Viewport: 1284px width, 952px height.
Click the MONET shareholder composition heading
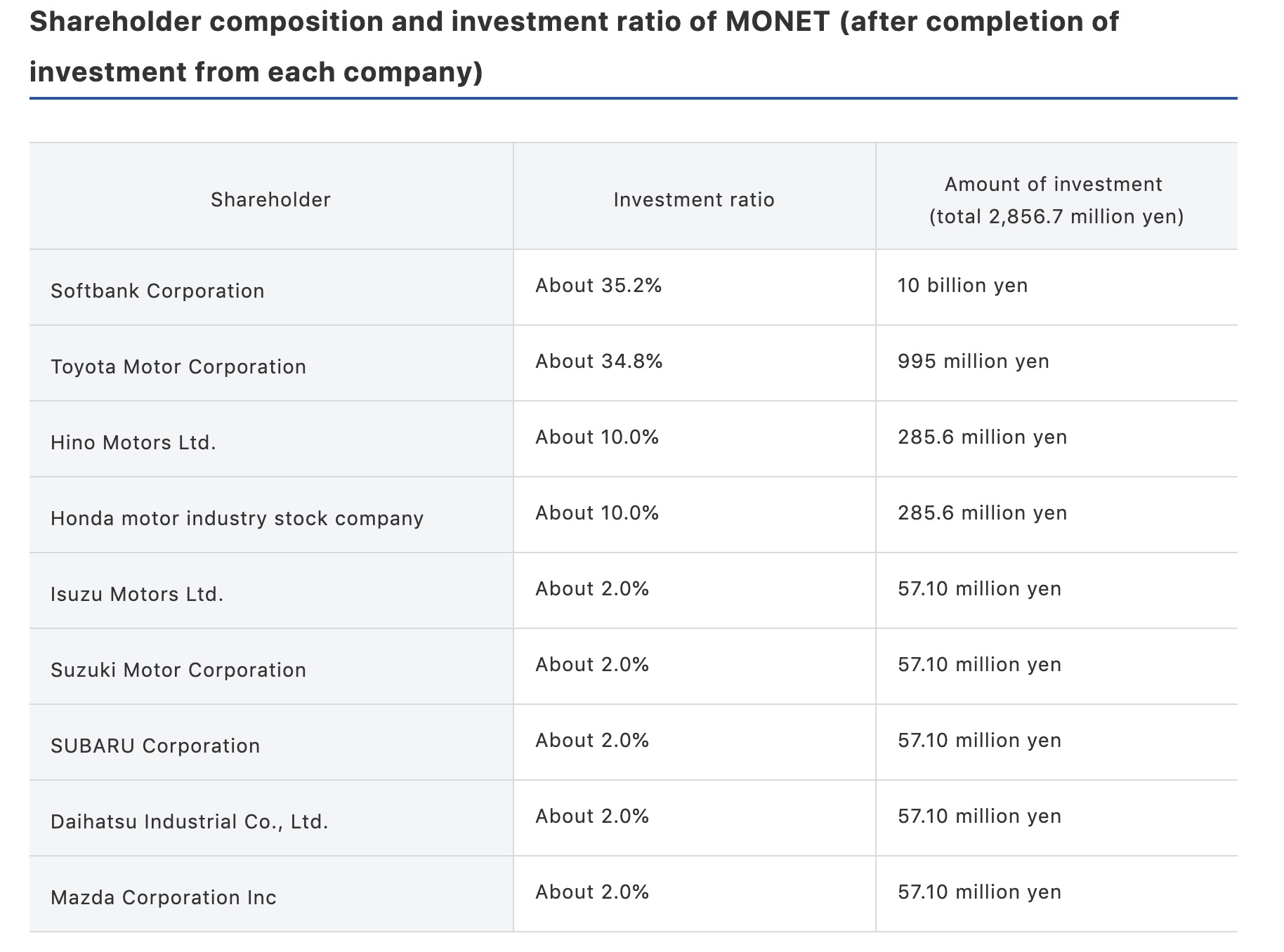(573, 46)
